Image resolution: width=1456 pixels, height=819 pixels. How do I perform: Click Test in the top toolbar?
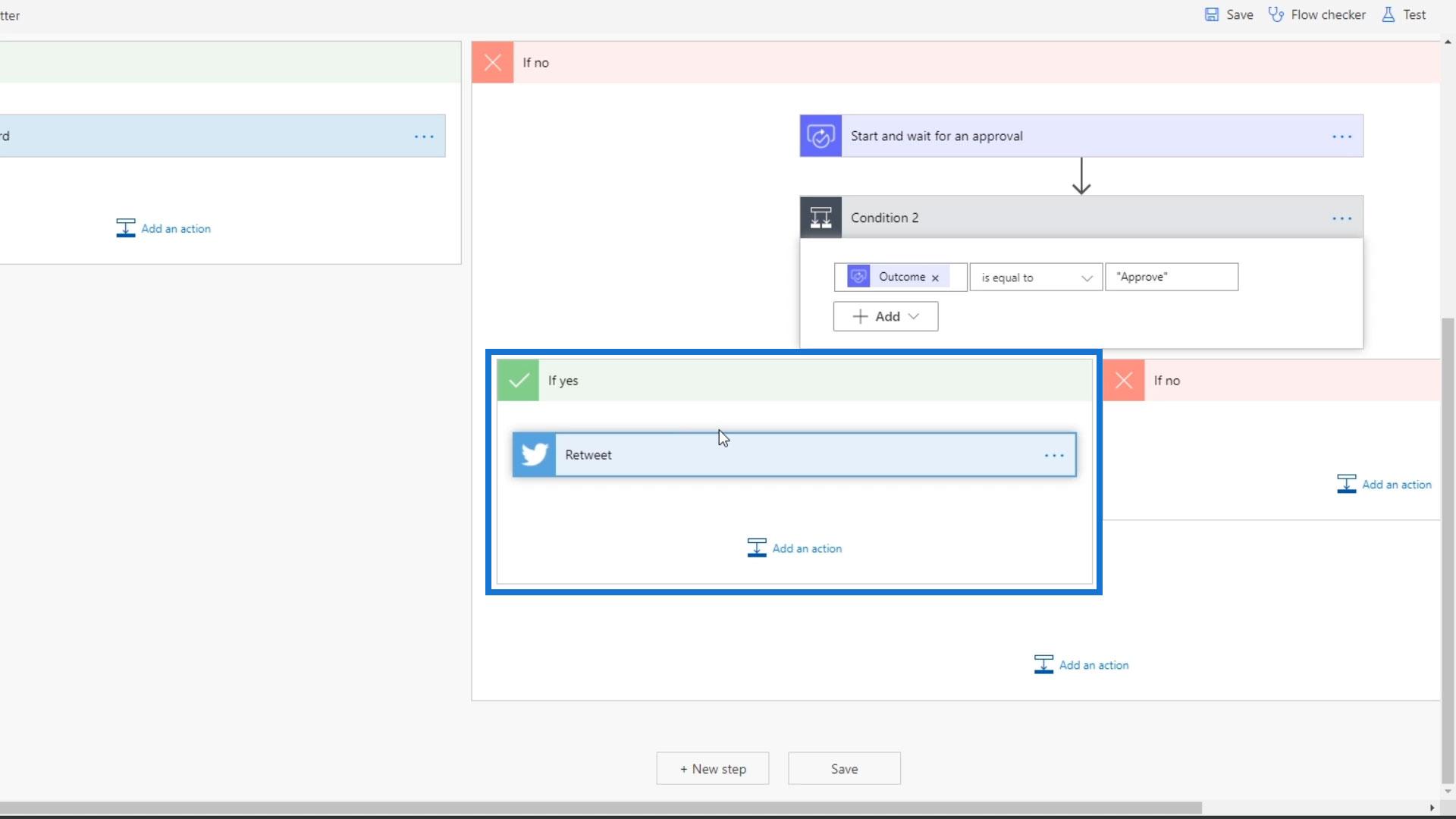coord(1404,14)
